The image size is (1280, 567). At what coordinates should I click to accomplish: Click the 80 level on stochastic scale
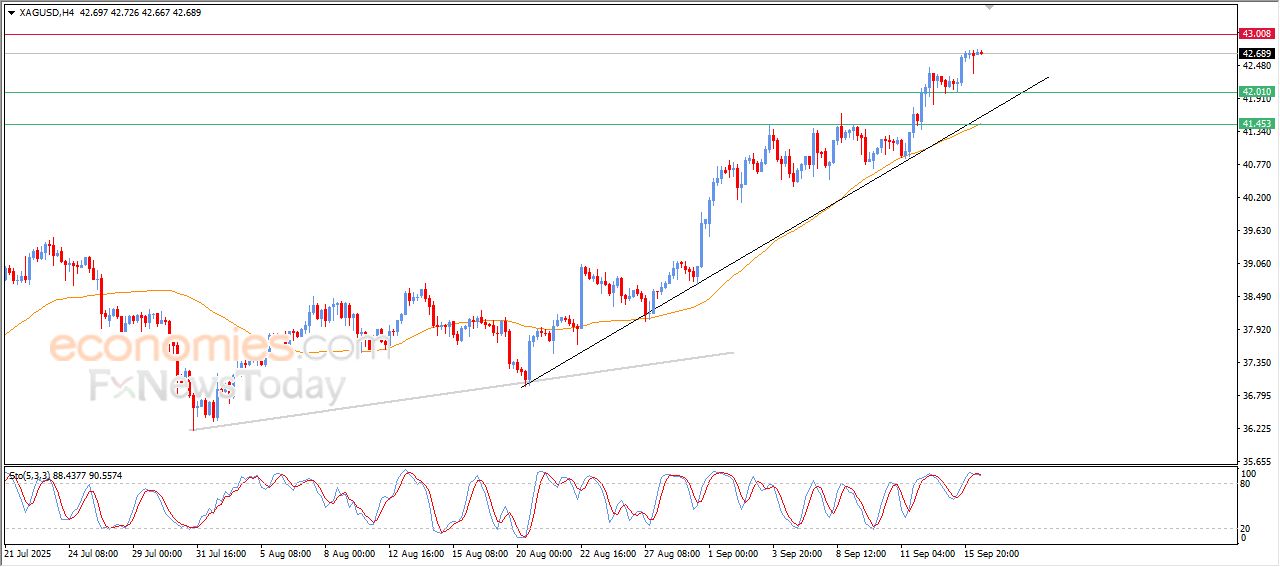1246,484
